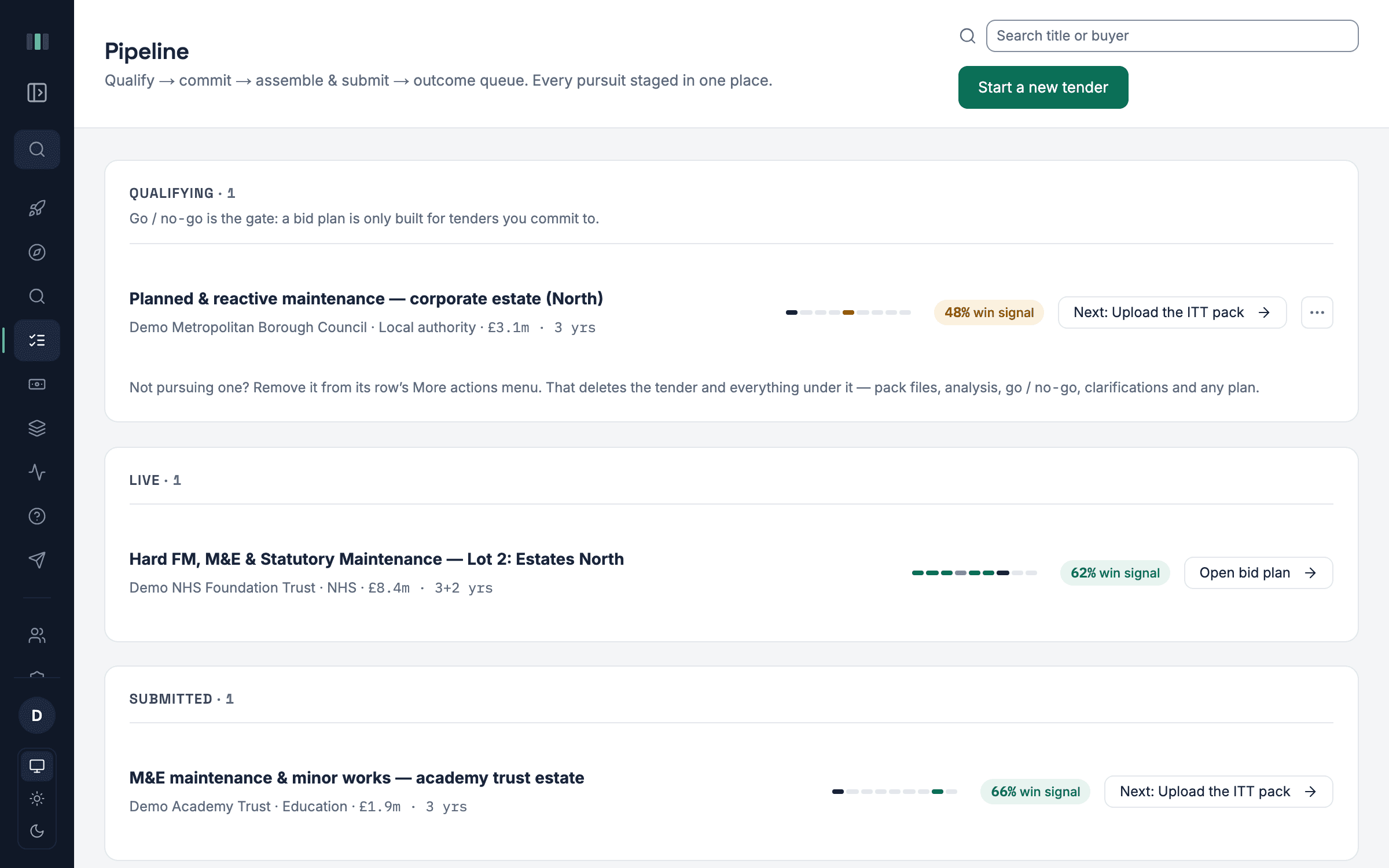Click Start a new tender button
This screenshot has width=1389, height=868.
(x=1043, y=87)
